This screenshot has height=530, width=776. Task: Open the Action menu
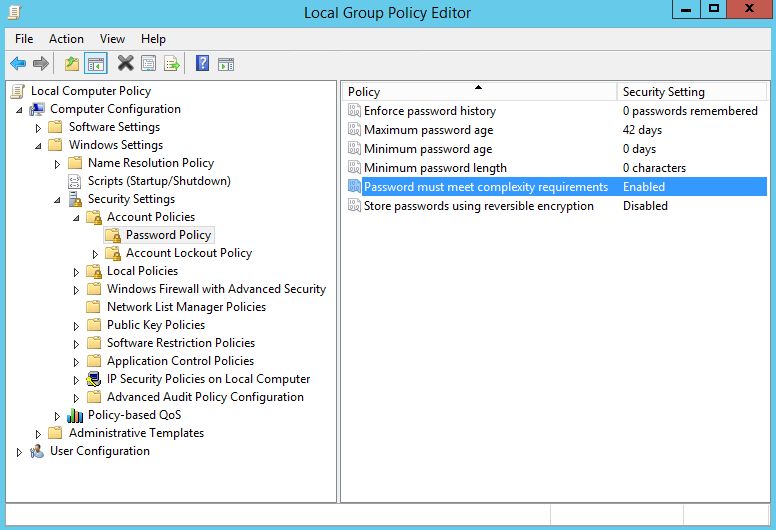tap(66, 39)
